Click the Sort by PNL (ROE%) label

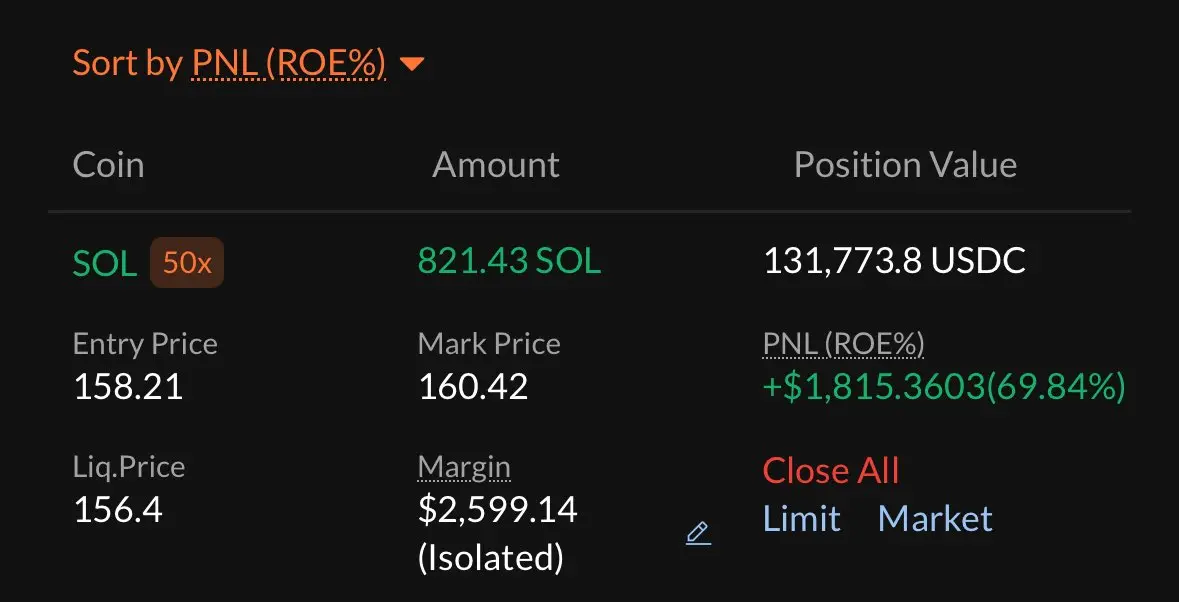(229, 63)
